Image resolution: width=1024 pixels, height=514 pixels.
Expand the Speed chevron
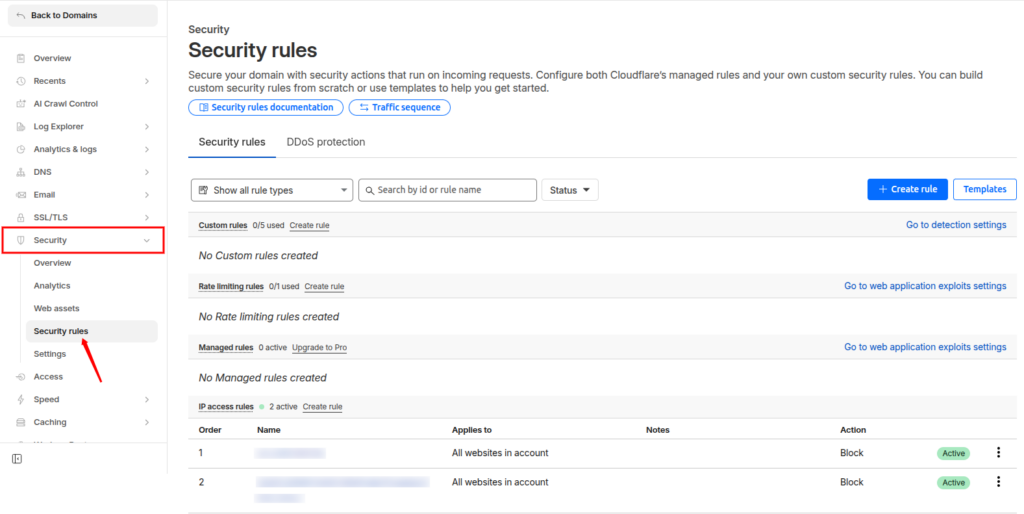point(147,400)
